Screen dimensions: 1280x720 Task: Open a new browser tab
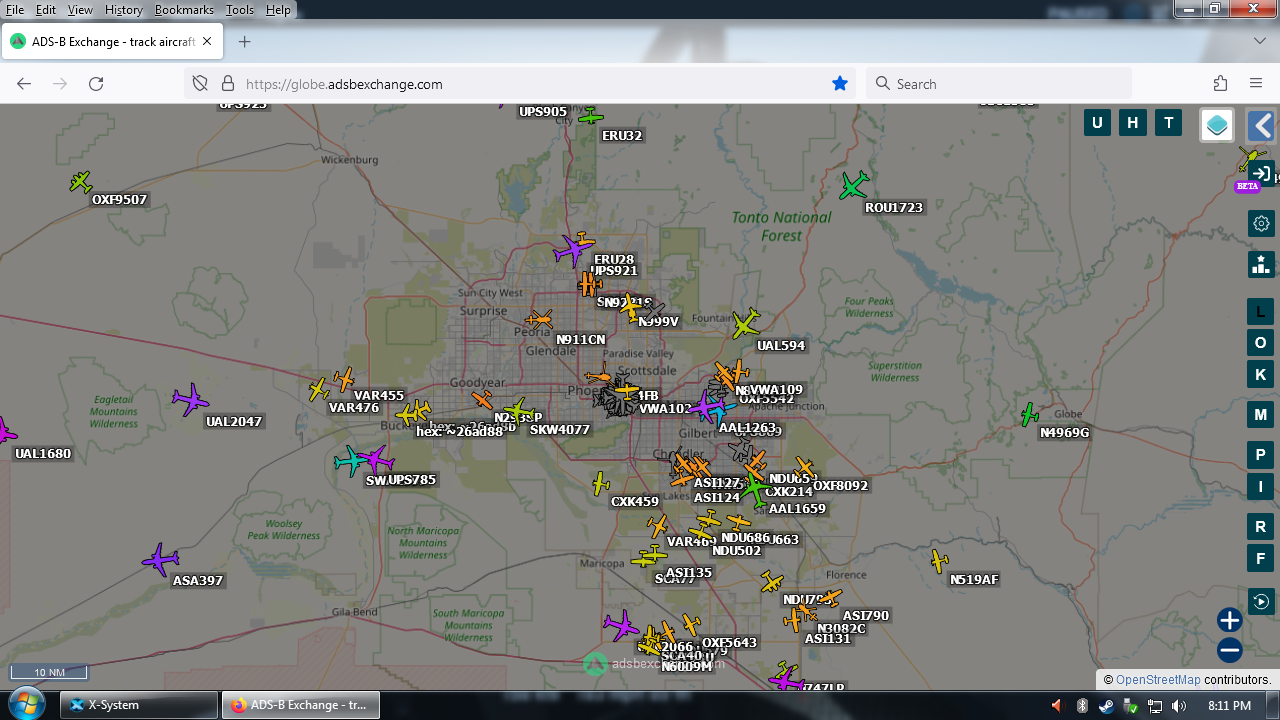[x=244, y=42]
